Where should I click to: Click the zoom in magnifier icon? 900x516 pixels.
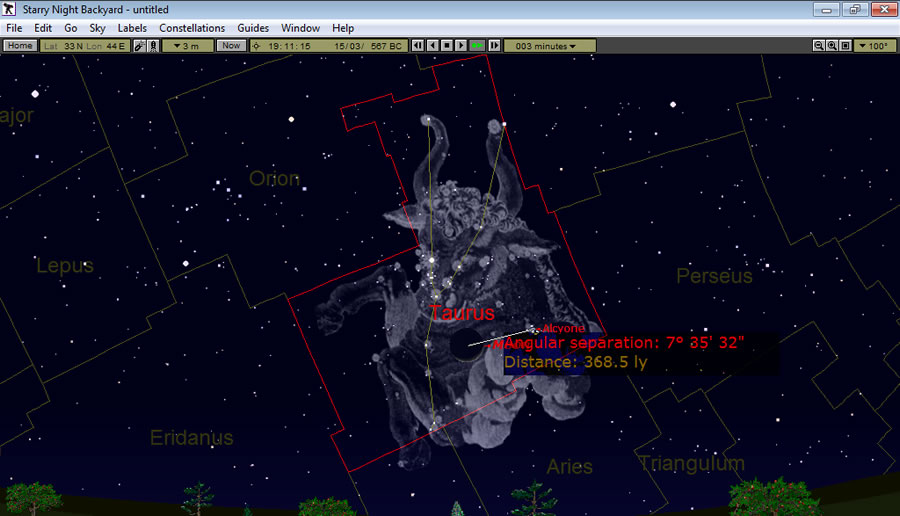832,46
